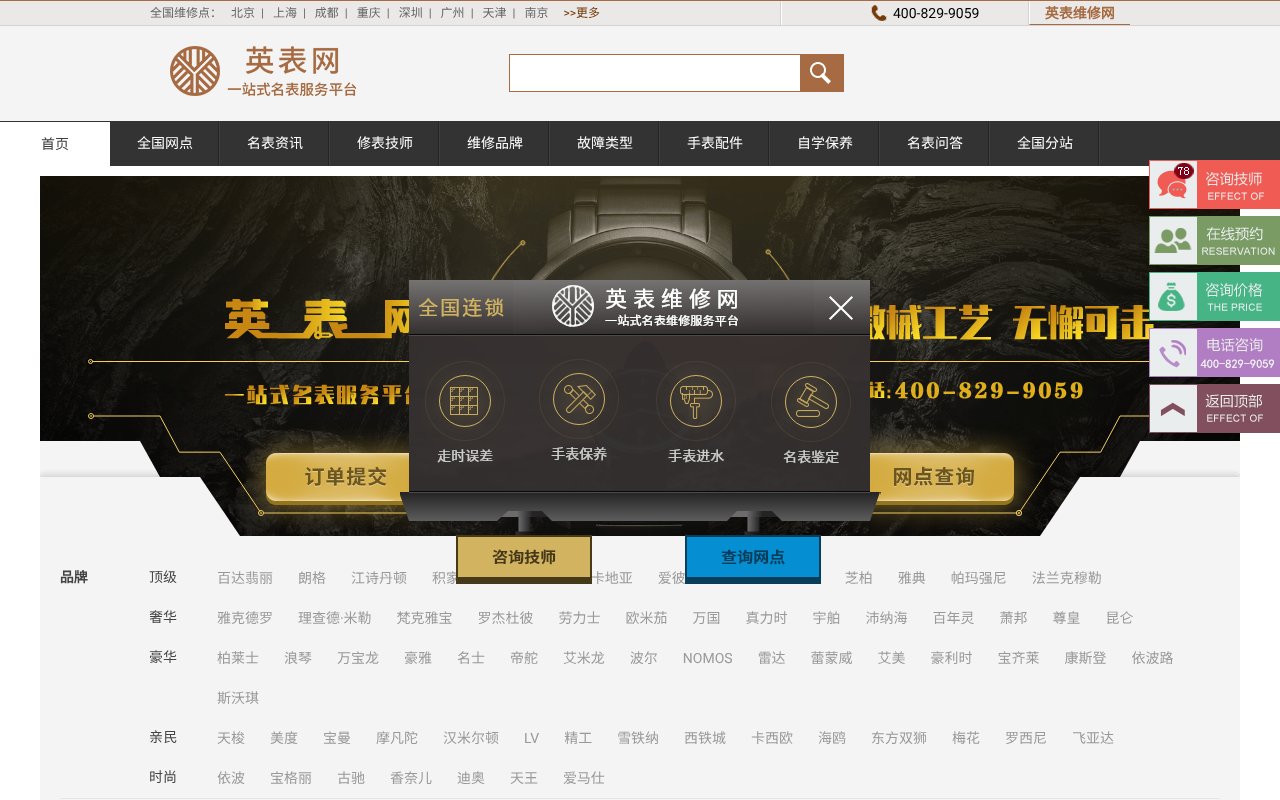Select the 手表进水 brush icon

pos(695,400)
